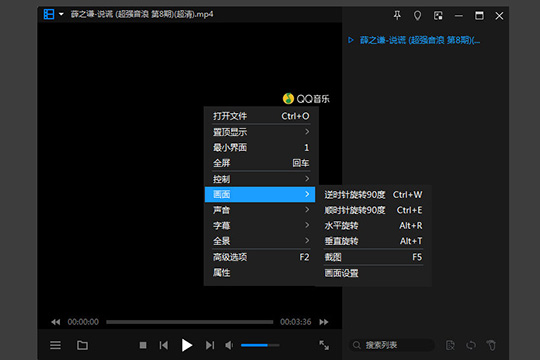The height and width of the screenshot is (360, 540).
Task: Open the hamburger menu at bottom left
Action: 55,345
